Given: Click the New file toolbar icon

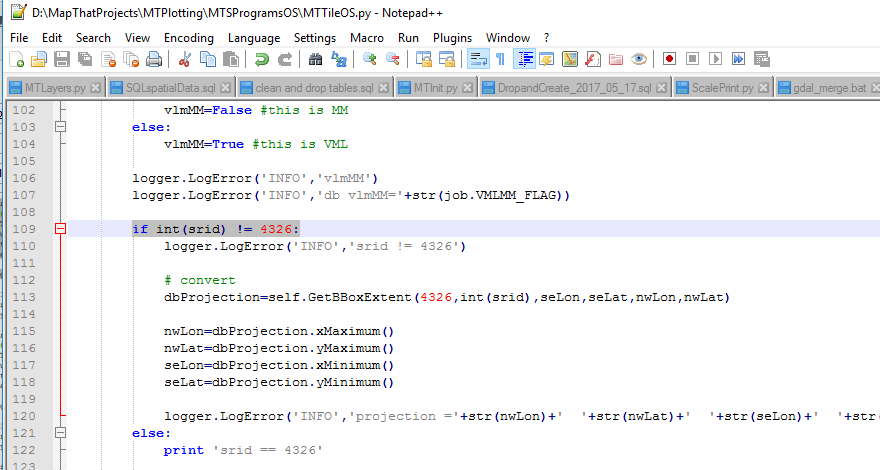Looking at the screenshot, I should (17, 59).
